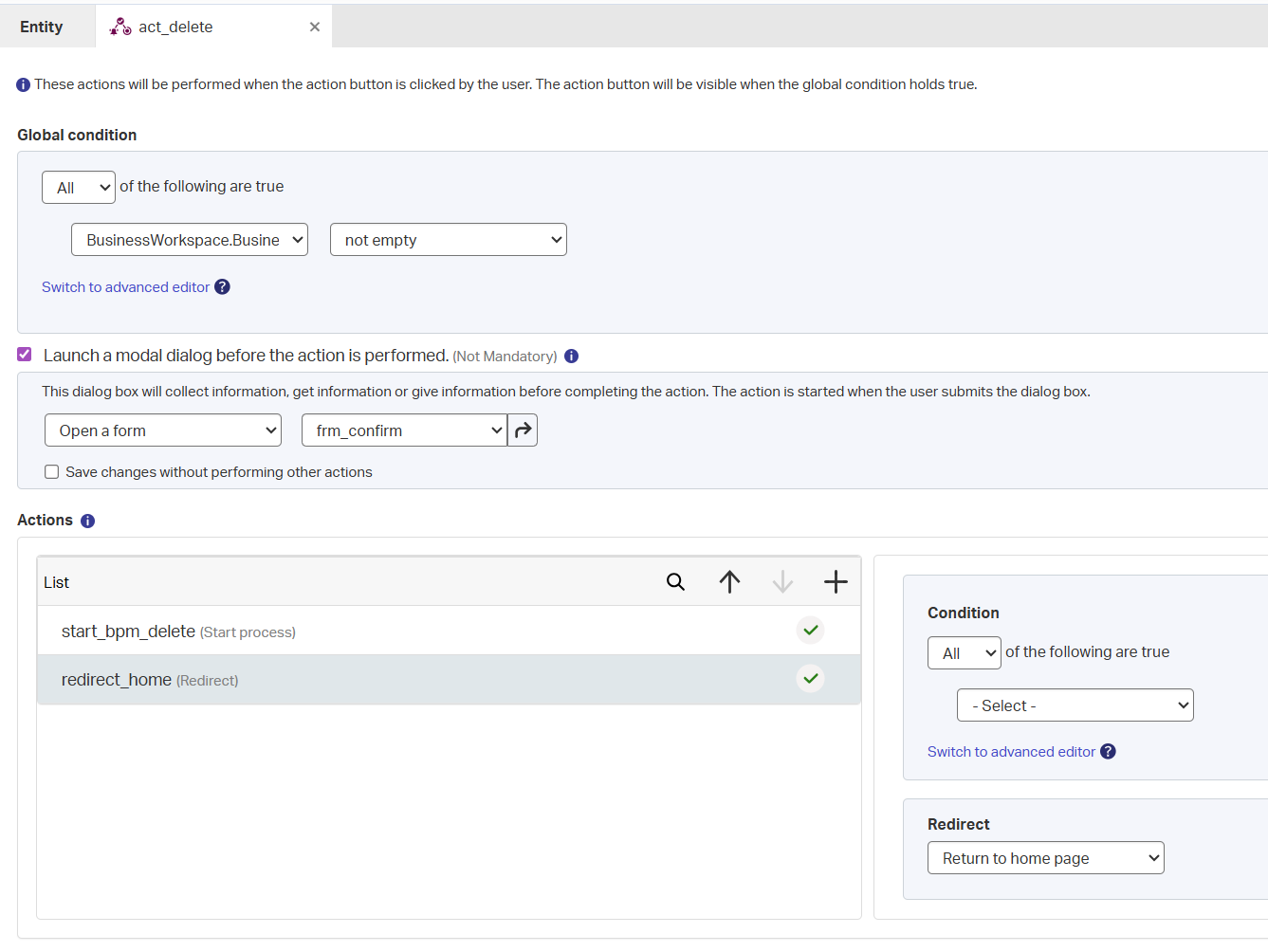Click the act_delete tab workflow icon

point(120,27)
